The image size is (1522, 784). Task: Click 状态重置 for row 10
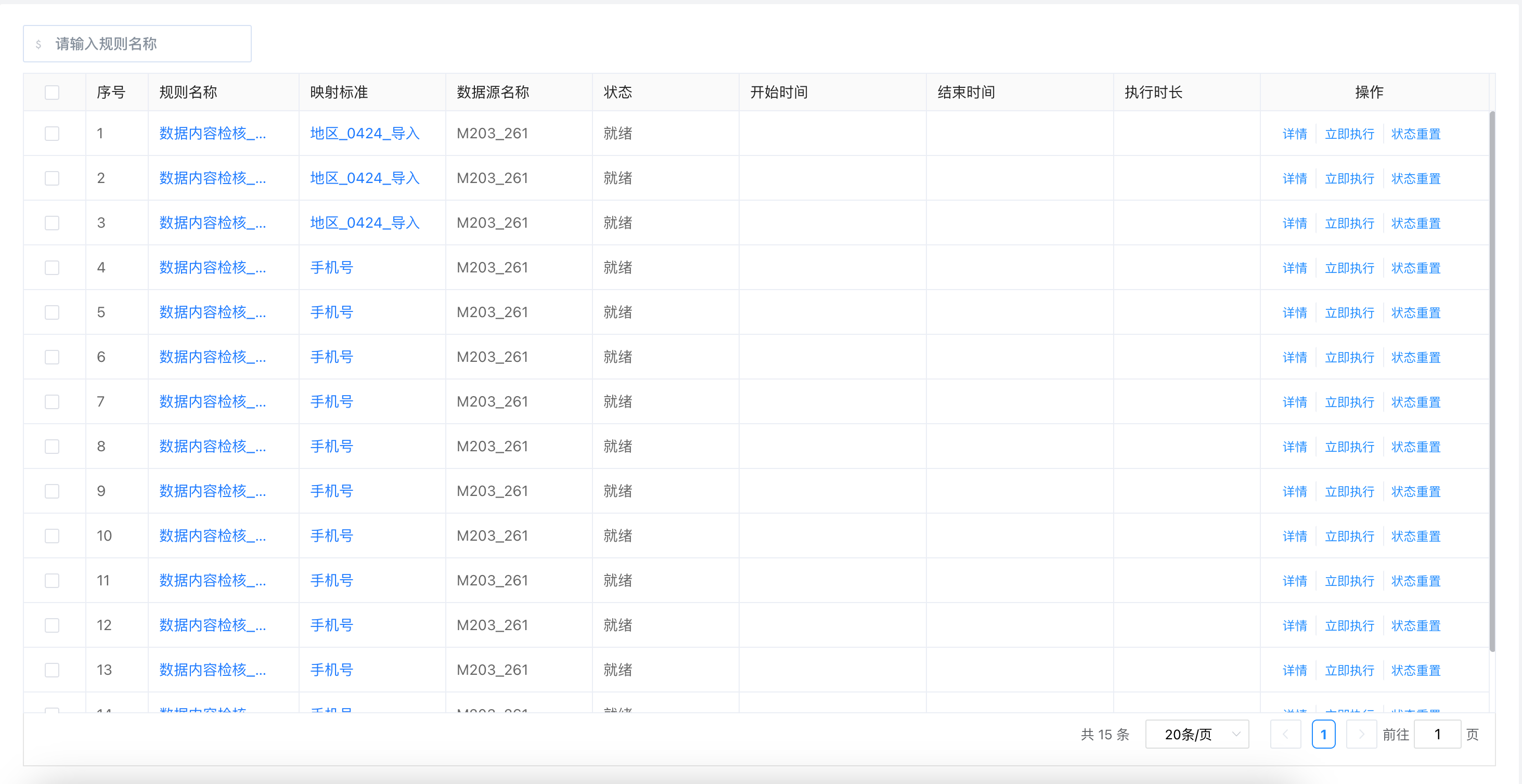[x=1416, y=536]
